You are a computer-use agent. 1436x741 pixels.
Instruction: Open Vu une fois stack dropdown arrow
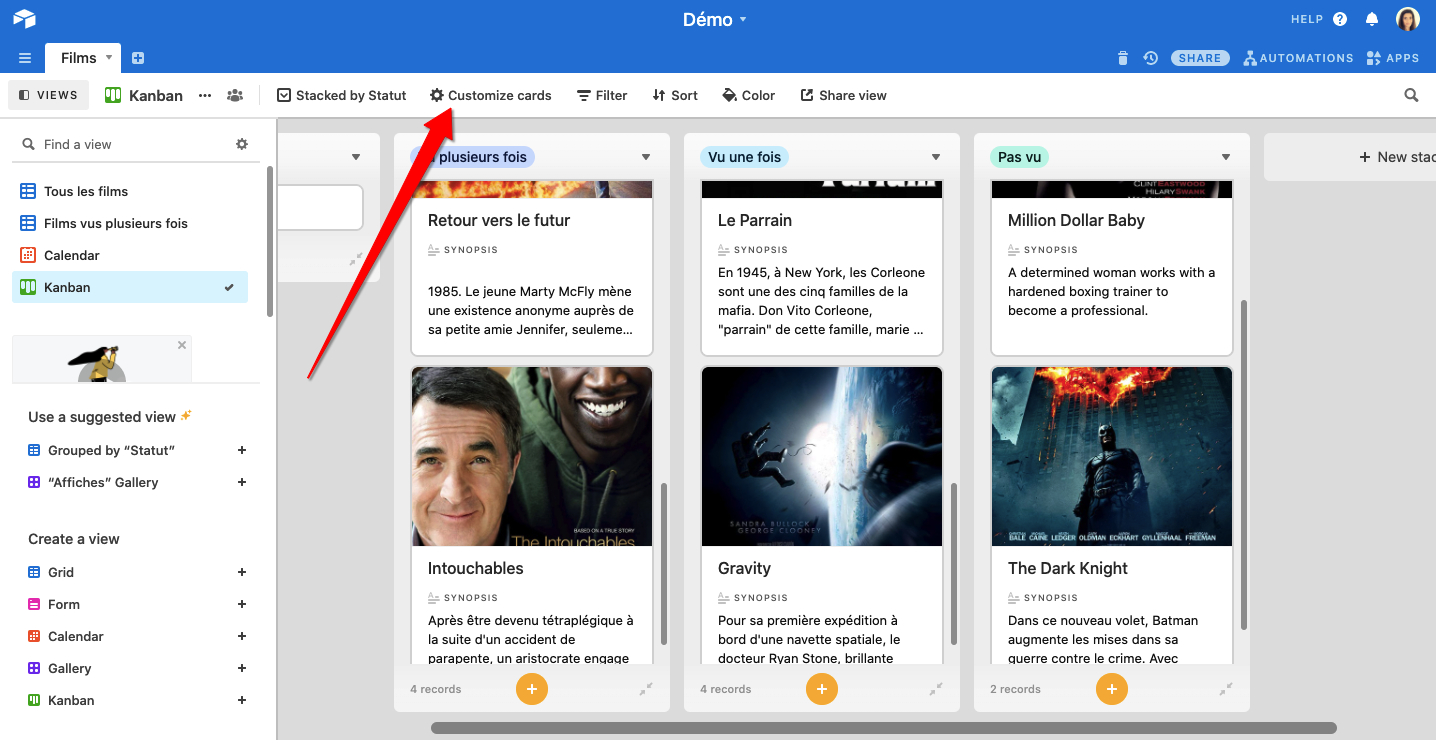click(x=936, y=157)
